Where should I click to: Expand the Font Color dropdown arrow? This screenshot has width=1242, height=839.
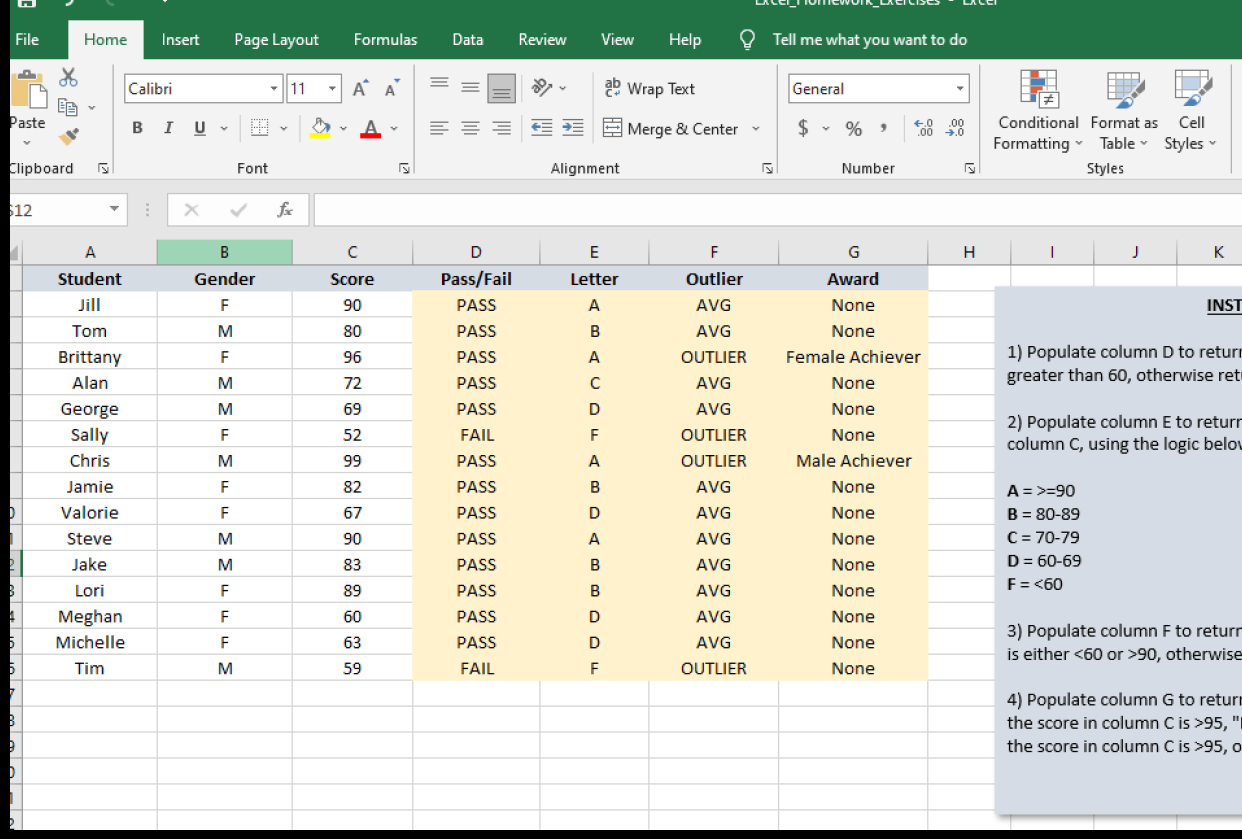point(394,129)
